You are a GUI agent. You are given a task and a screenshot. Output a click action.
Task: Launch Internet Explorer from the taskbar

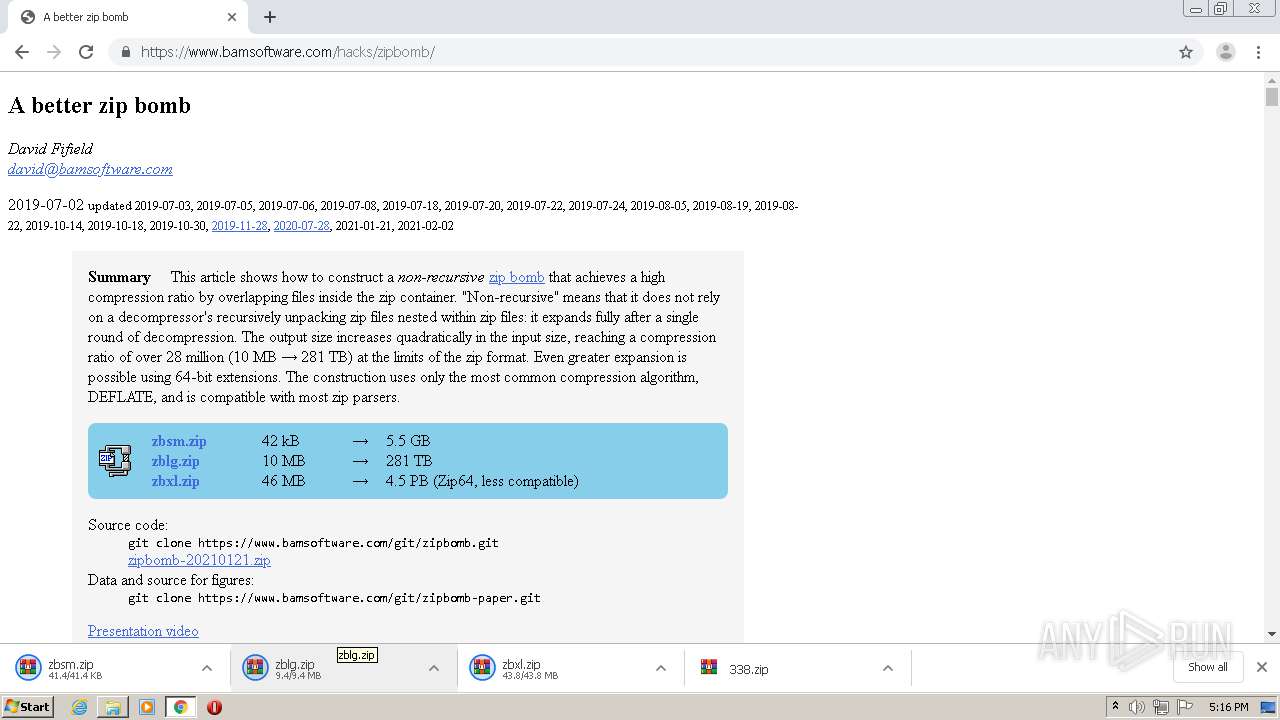point(80,707)
